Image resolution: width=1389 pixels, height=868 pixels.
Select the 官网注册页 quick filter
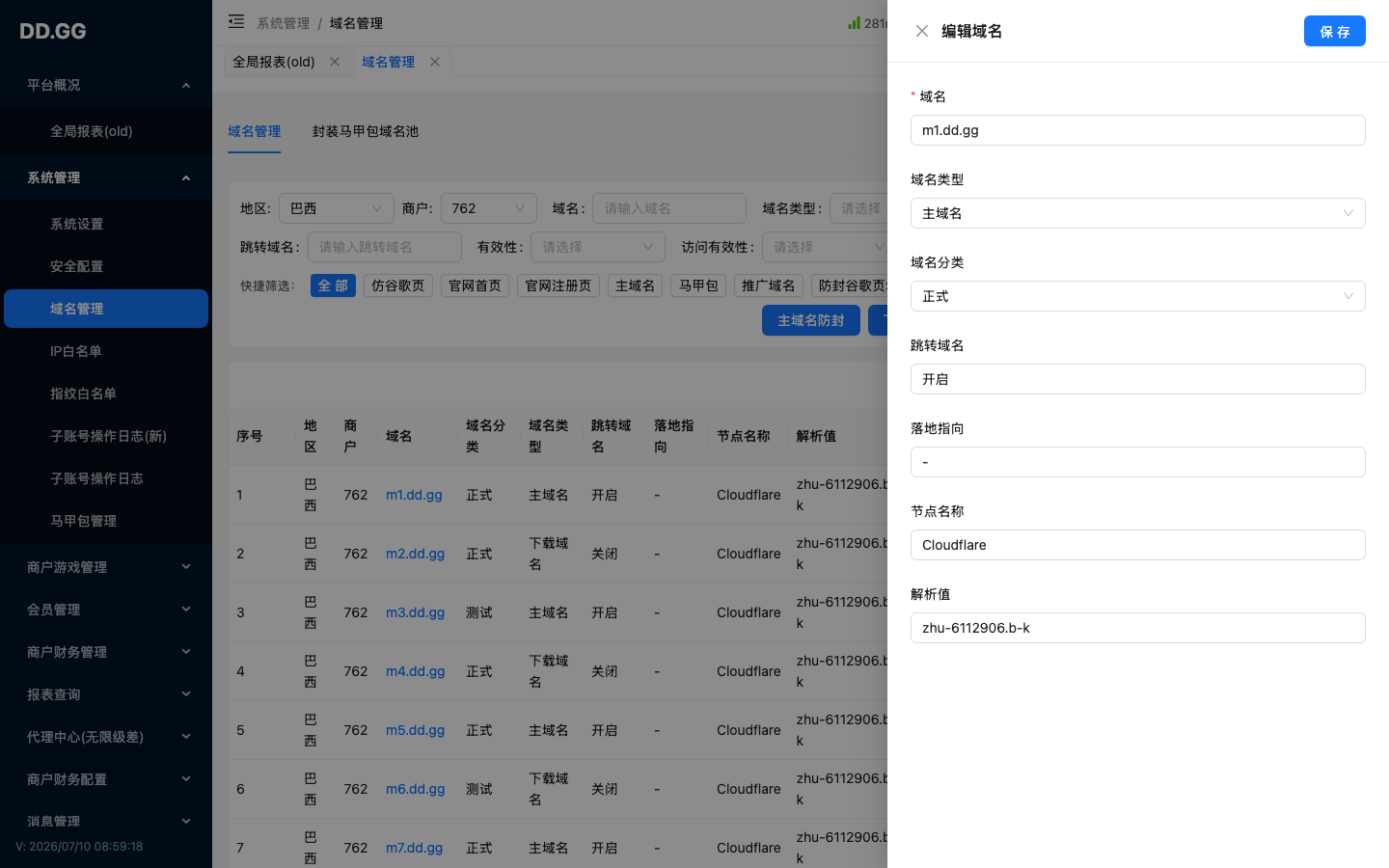click(558, 285)
